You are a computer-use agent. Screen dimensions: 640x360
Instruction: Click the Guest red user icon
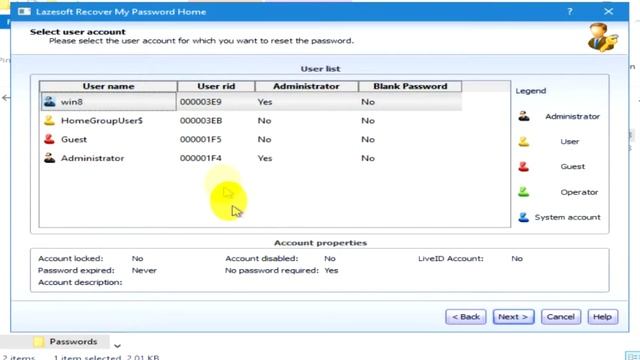[49, 139]
